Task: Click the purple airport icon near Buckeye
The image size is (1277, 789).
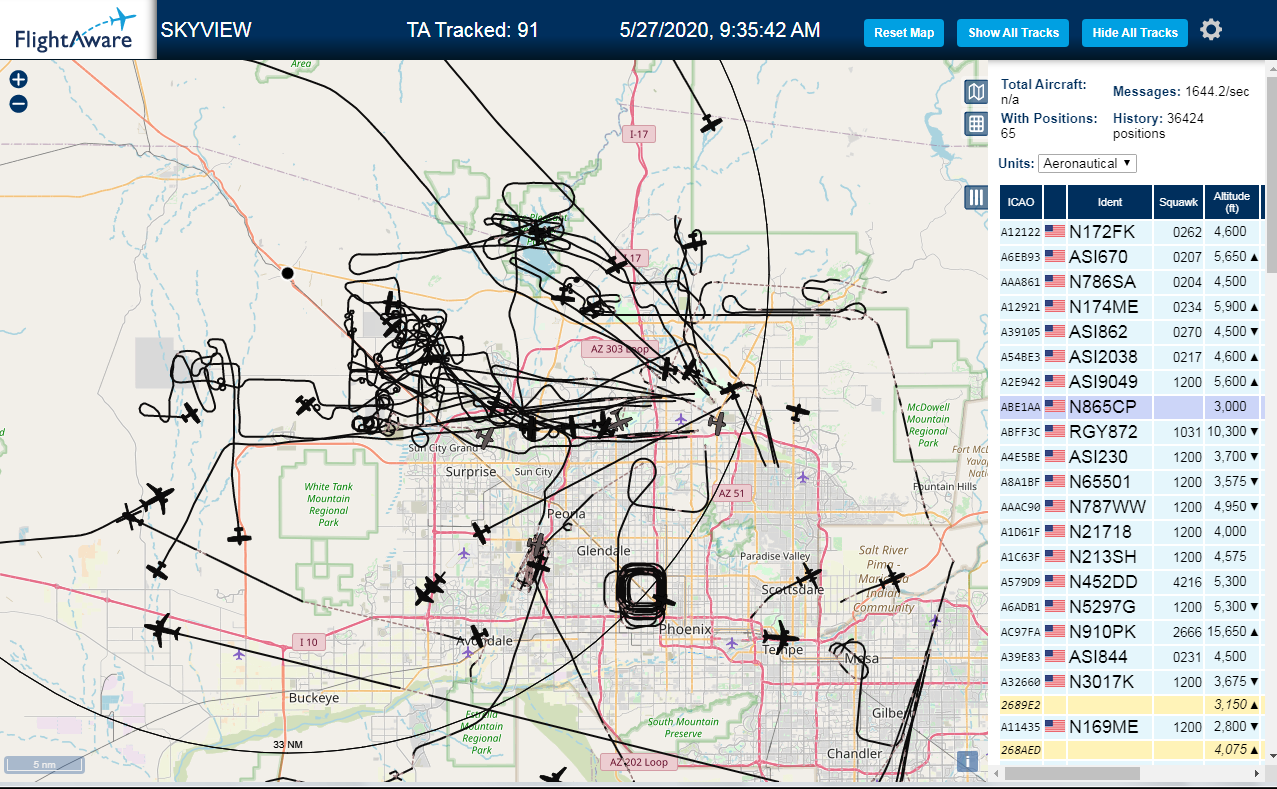Action: 239,655
